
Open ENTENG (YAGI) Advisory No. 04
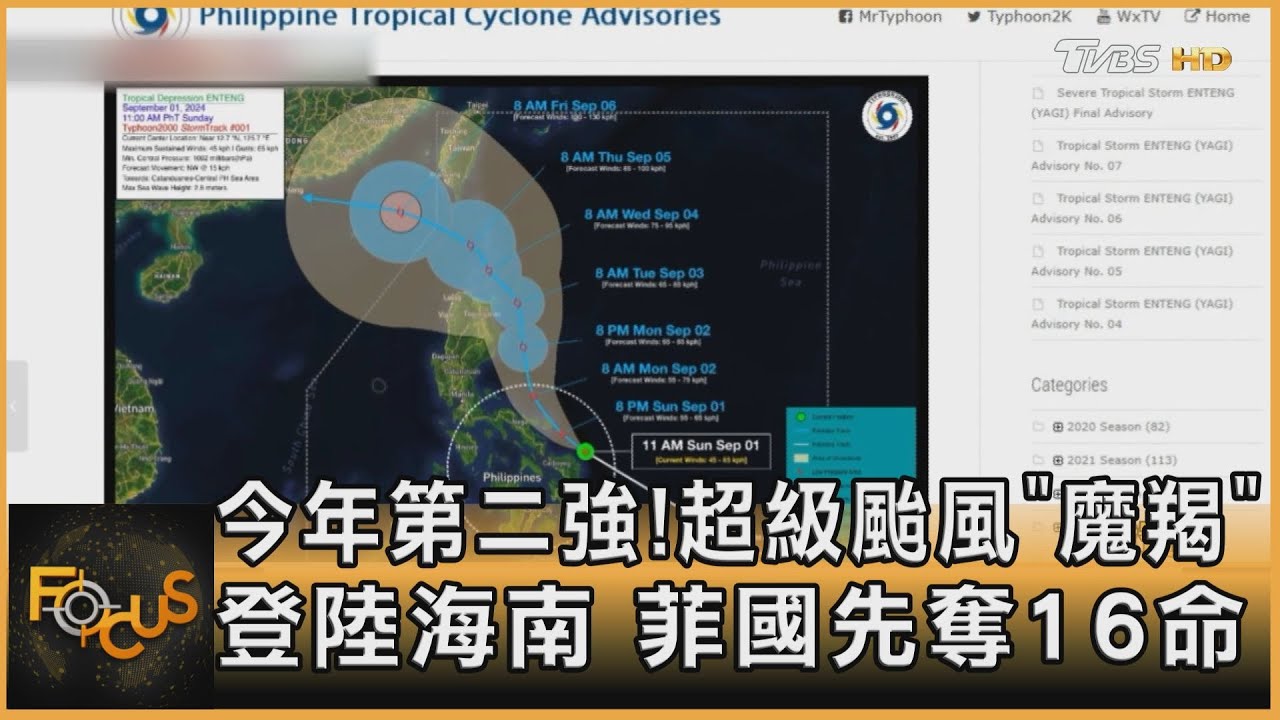(1132, 313)
